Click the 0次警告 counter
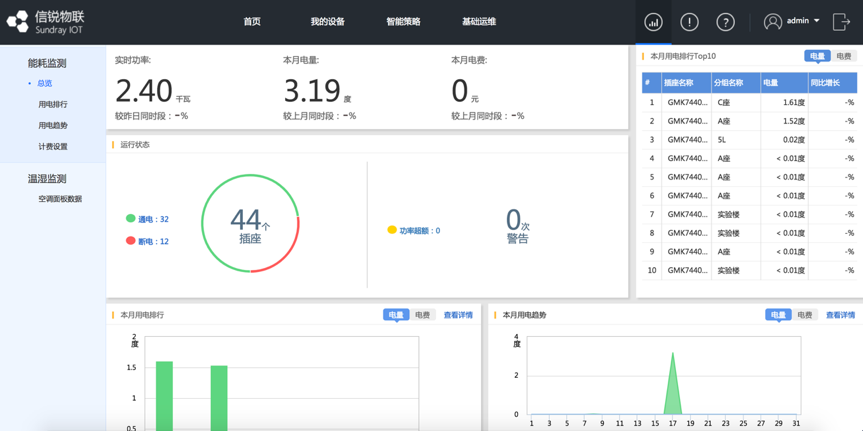Viewport: 863px width, 431px height. coord(517,225)
